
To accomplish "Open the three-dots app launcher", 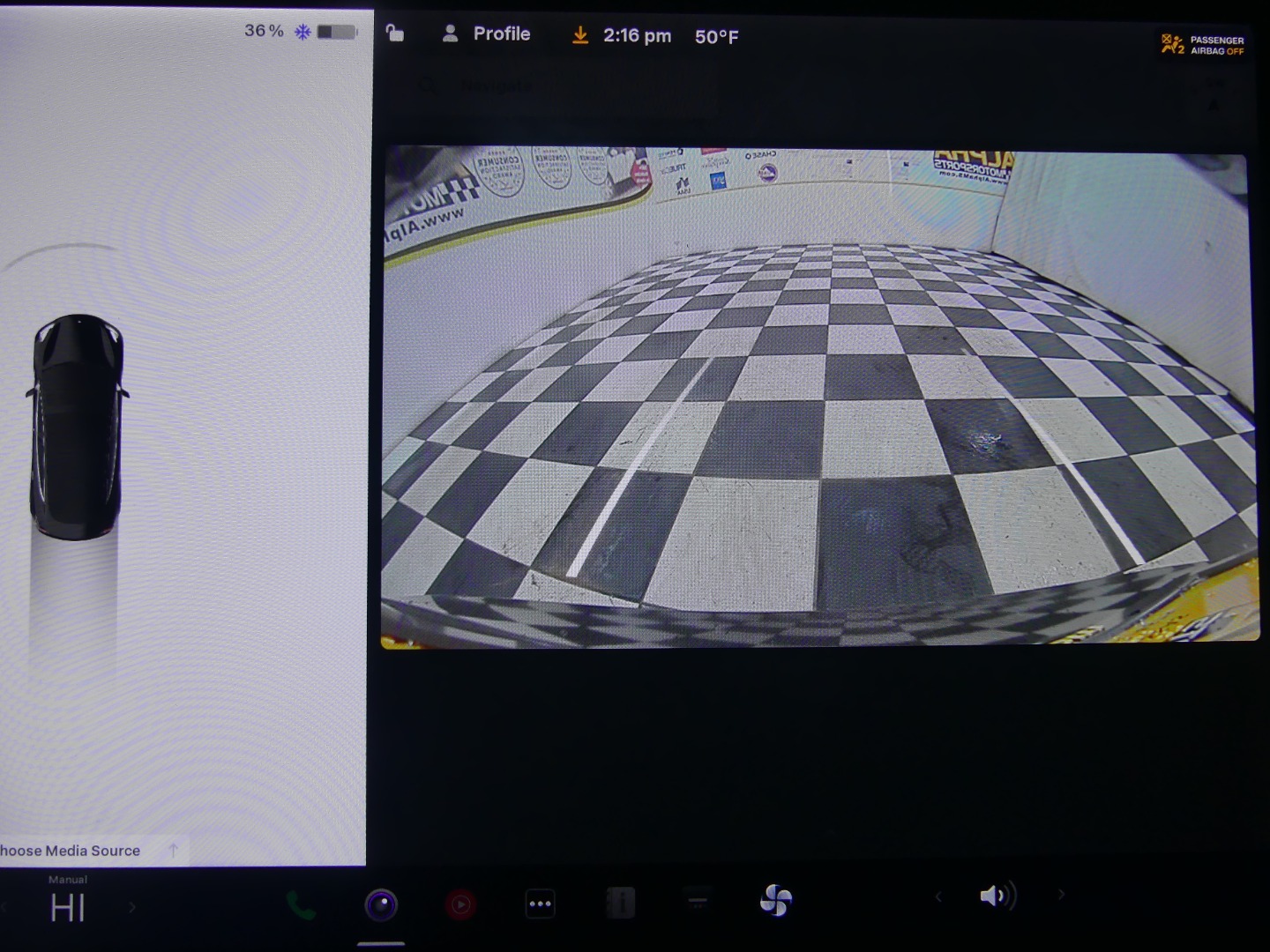I will pos(540,904).
